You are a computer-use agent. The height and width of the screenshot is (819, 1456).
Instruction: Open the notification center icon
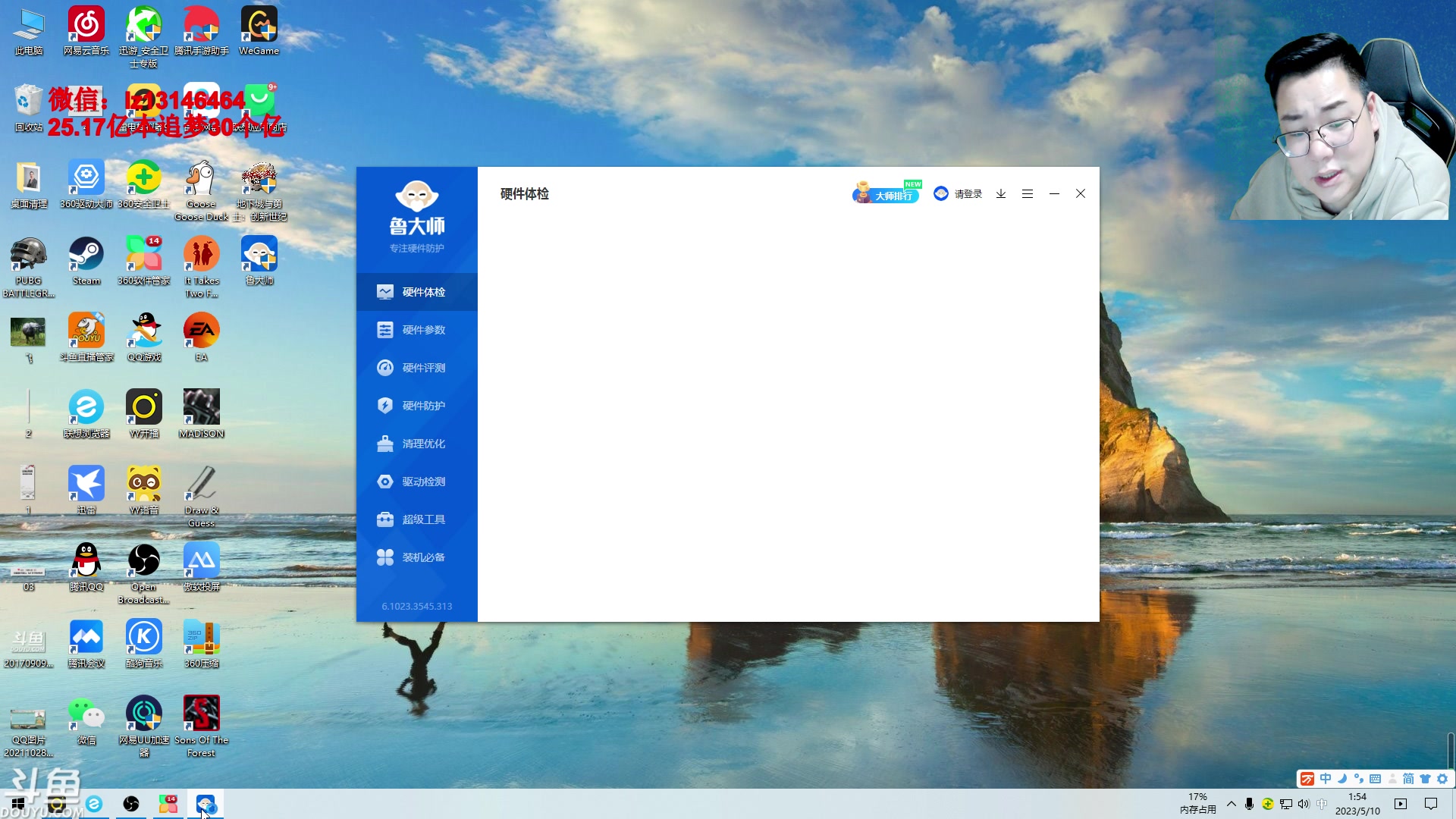[x=1431, y=804]
